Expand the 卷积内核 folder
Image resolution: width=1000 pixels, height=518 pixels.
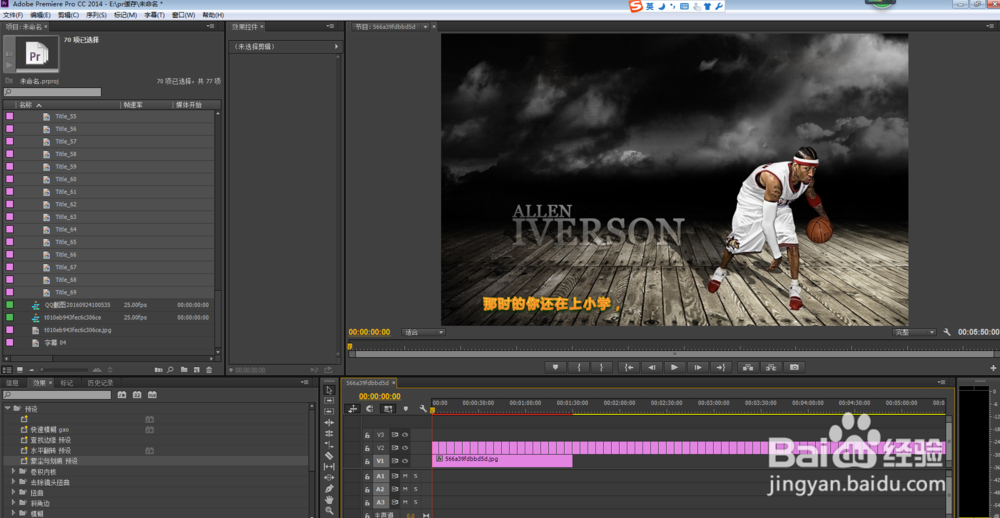click(14, 471)
